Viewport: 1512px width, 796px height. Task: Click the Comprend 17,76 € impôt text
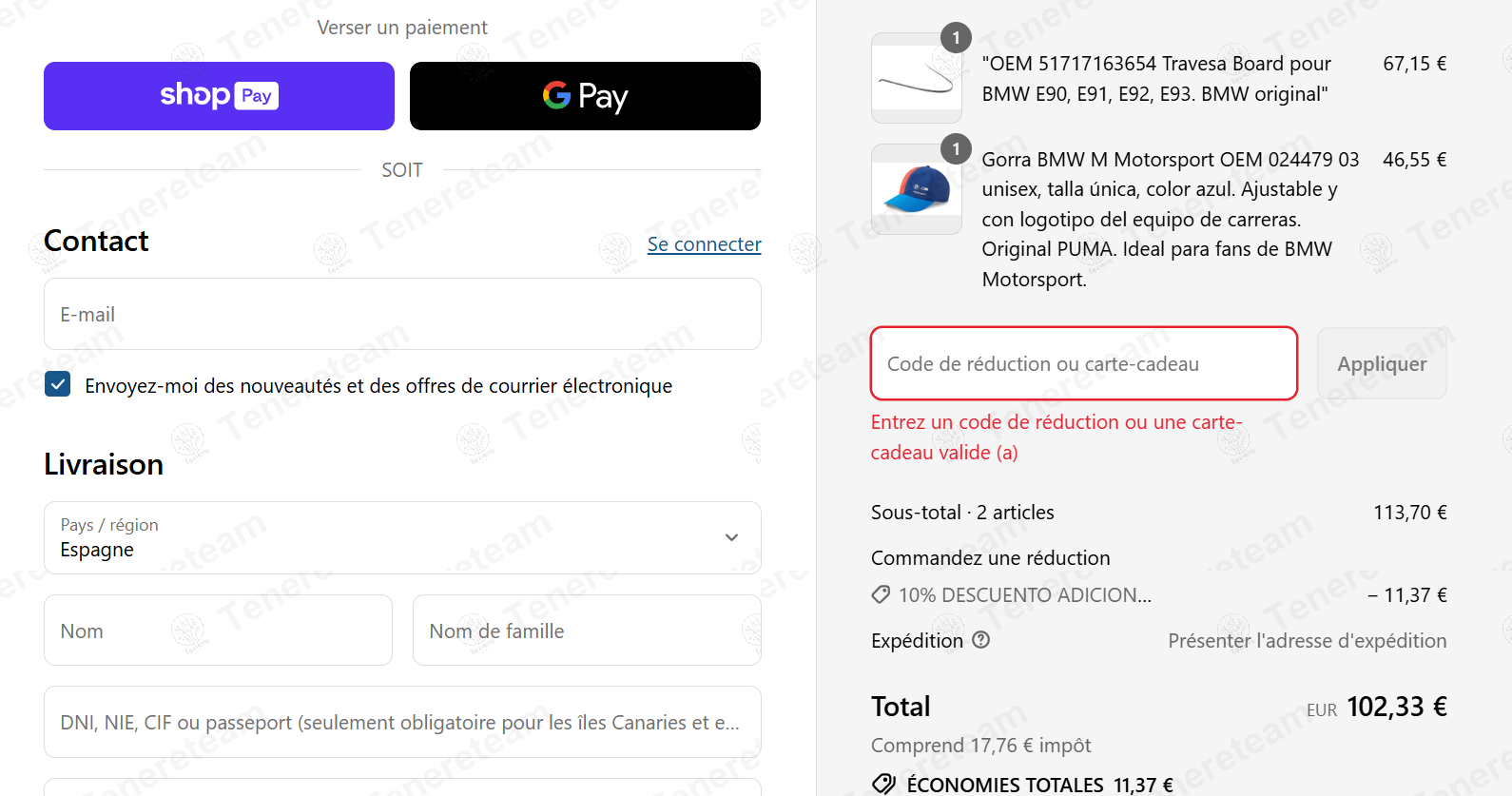[980, 746]
